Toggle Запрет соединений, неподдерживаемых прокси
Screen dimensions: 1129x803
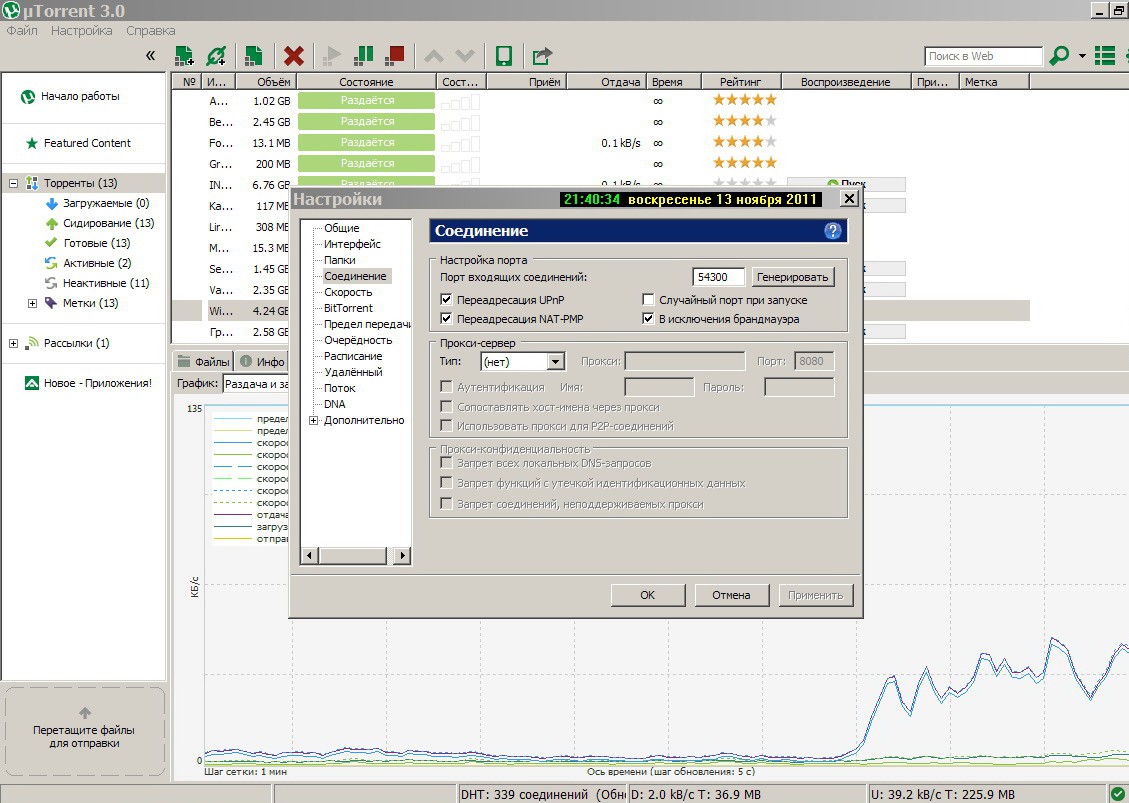click(446, 503)
